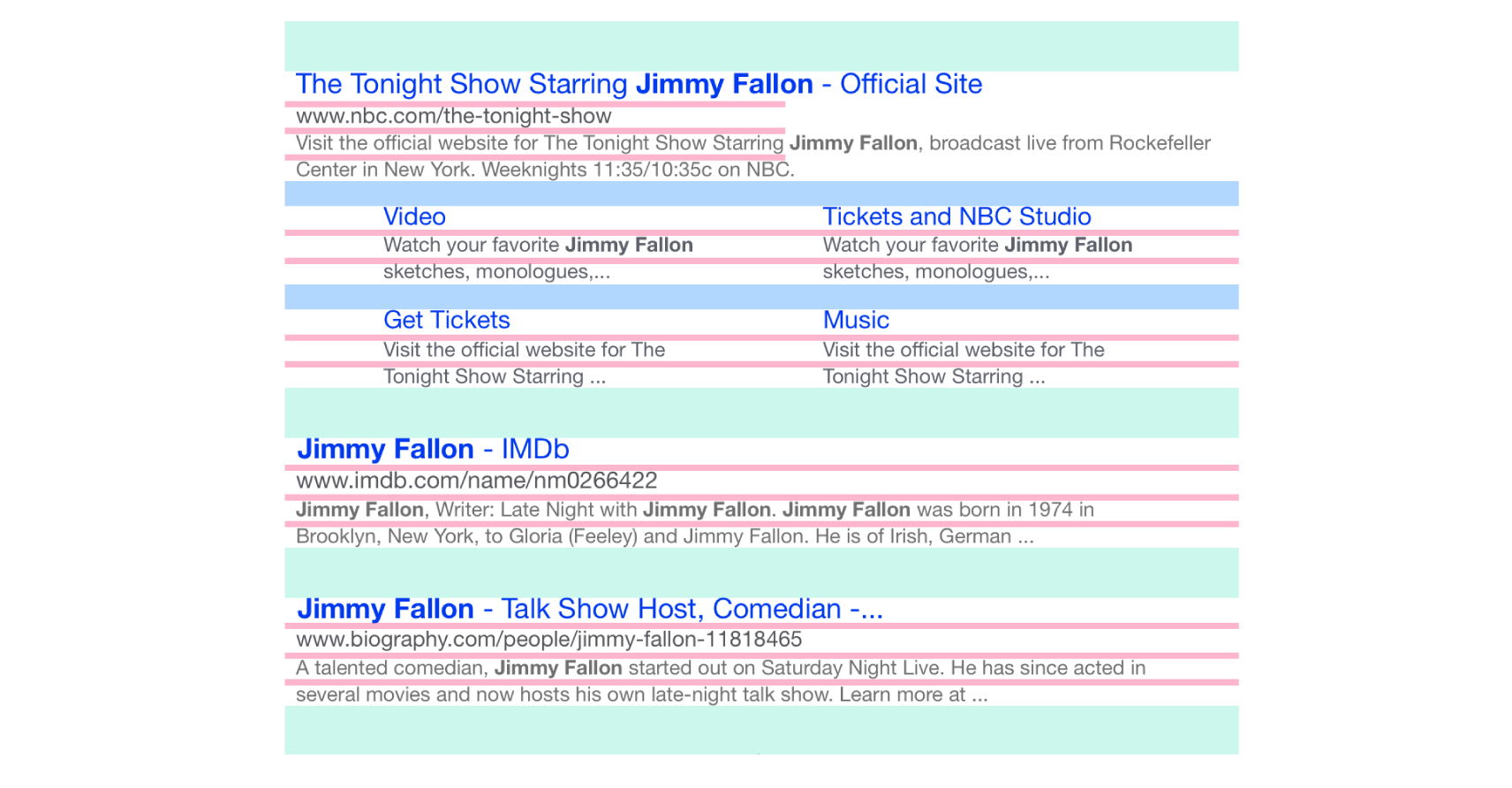Open The Tonight Show Starring Jimmy Fallon Official Site link
The image size is (1512, 788).
coord(639,84)
